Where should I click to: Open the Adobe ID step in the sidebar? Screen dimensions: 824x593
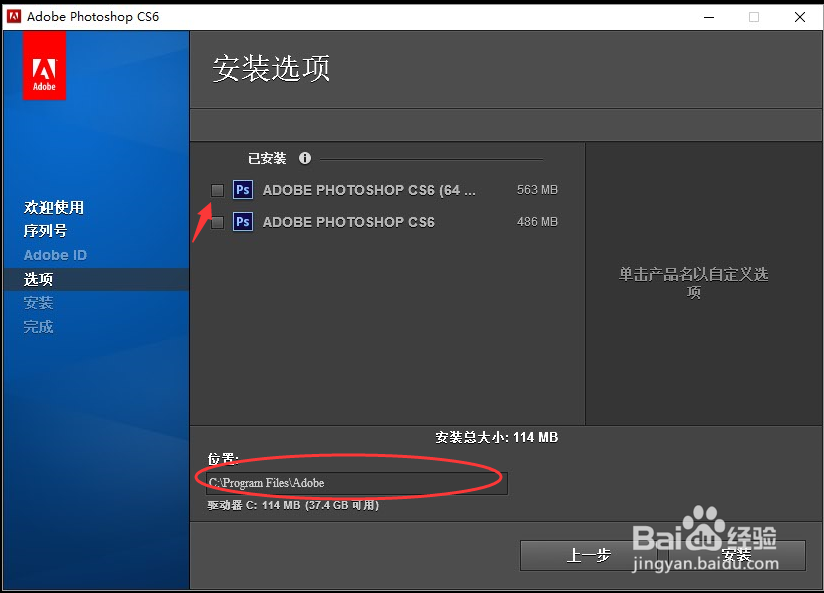pos(55,255)
